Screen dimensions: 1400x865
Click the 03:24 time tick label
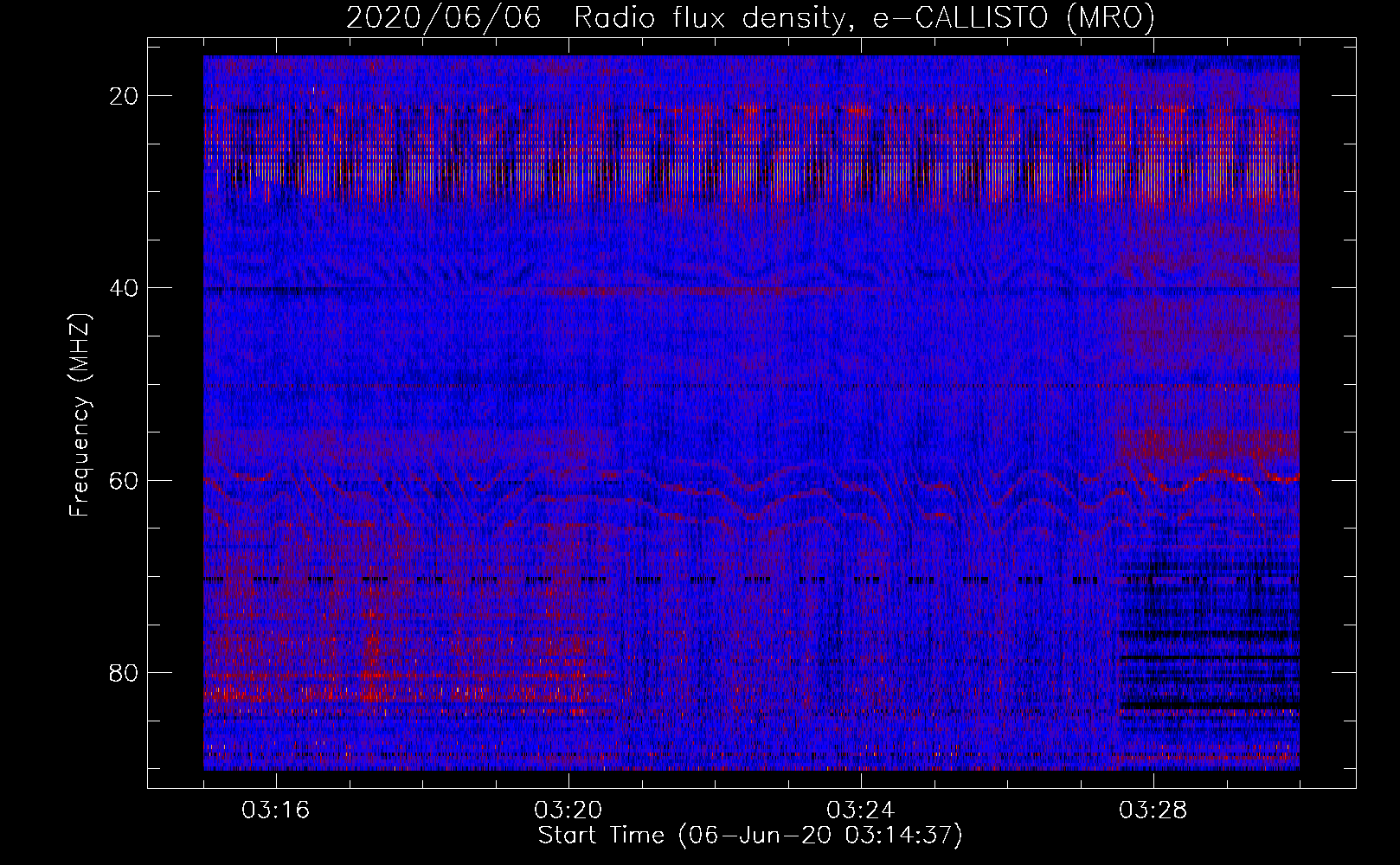tap(861, 811)
